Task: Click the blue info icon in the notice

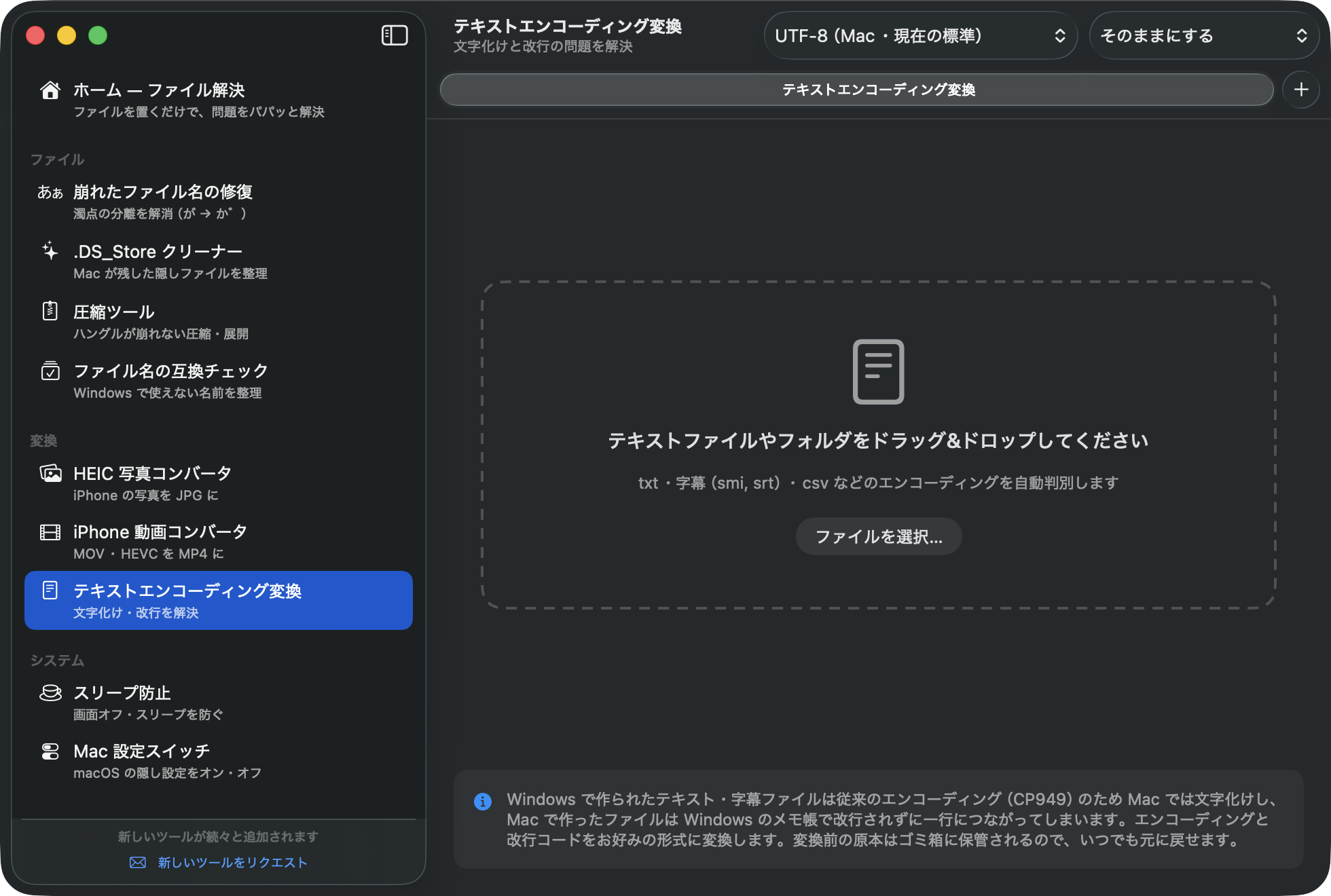Action: click(x=483, y=802)
